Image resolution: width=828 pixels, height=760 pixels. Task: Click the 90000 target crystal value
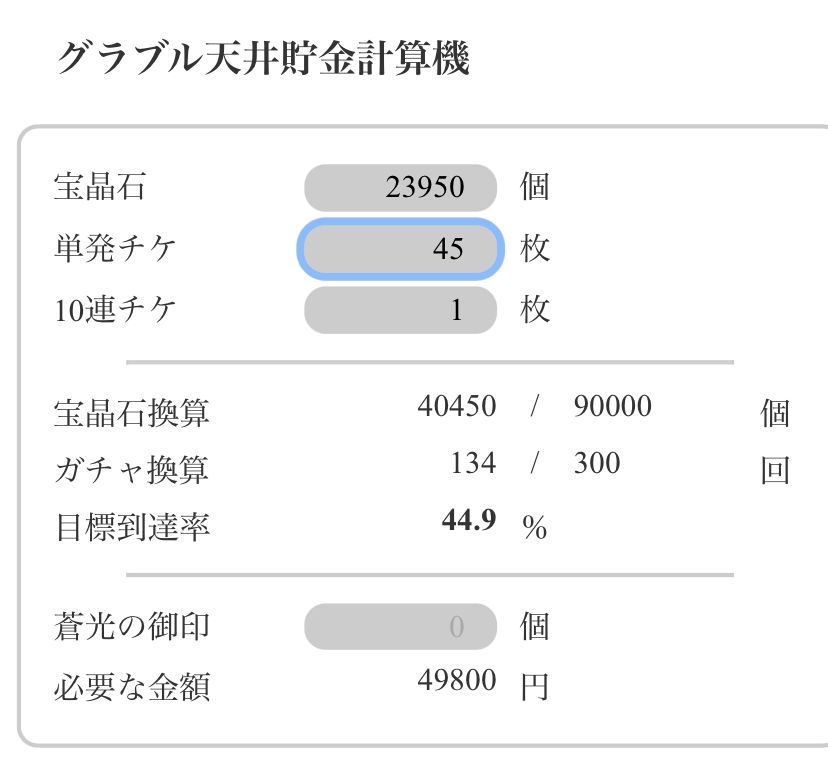point(613,408)
